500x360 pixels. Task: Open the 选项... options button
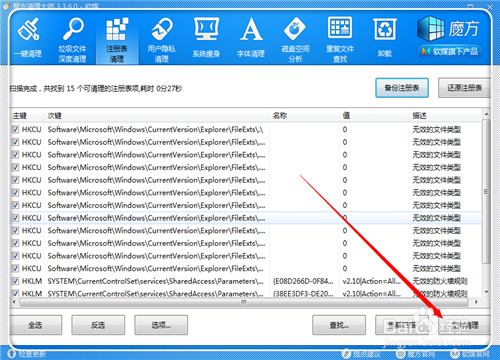coord(161,325)
